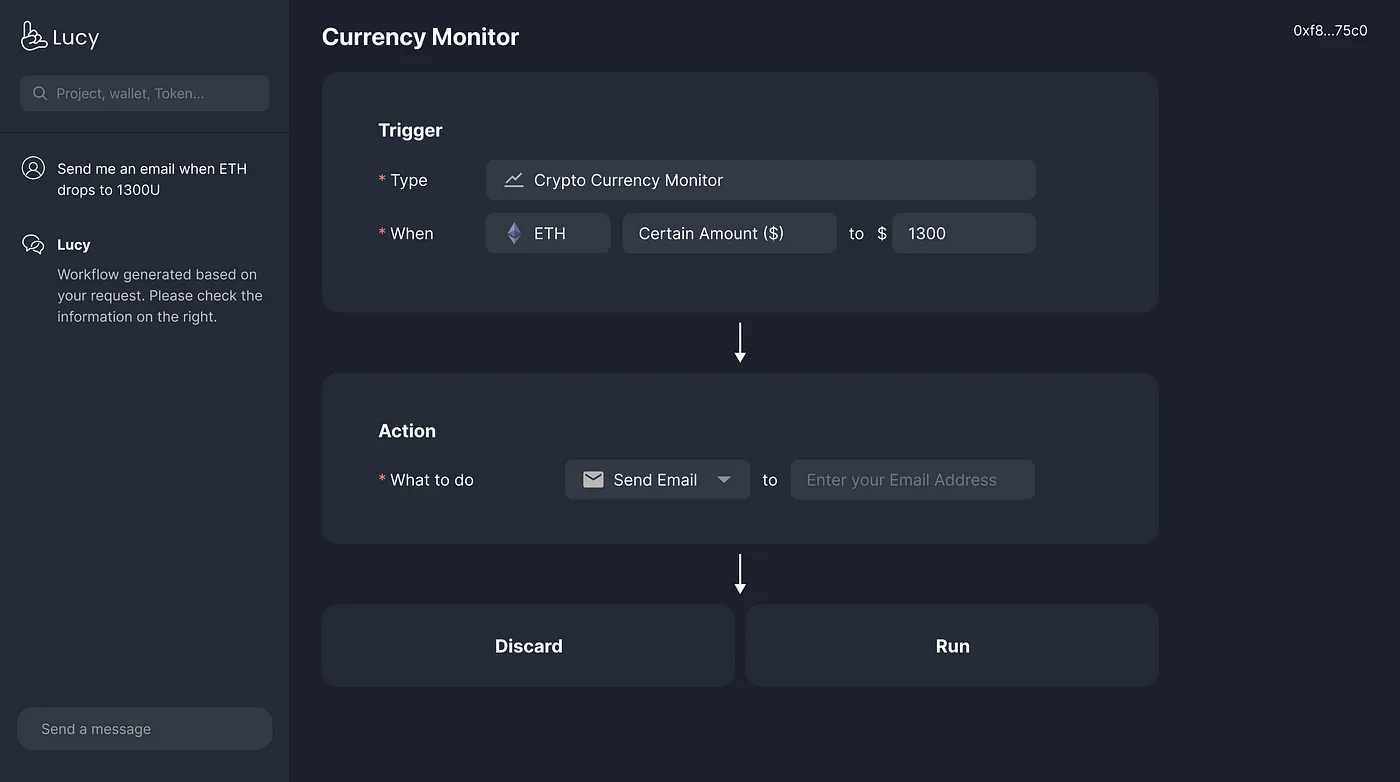Open the Certain Amount ($) condition dropdown
The height and width of the screenshot is (782, 1400).
[729, 233]
